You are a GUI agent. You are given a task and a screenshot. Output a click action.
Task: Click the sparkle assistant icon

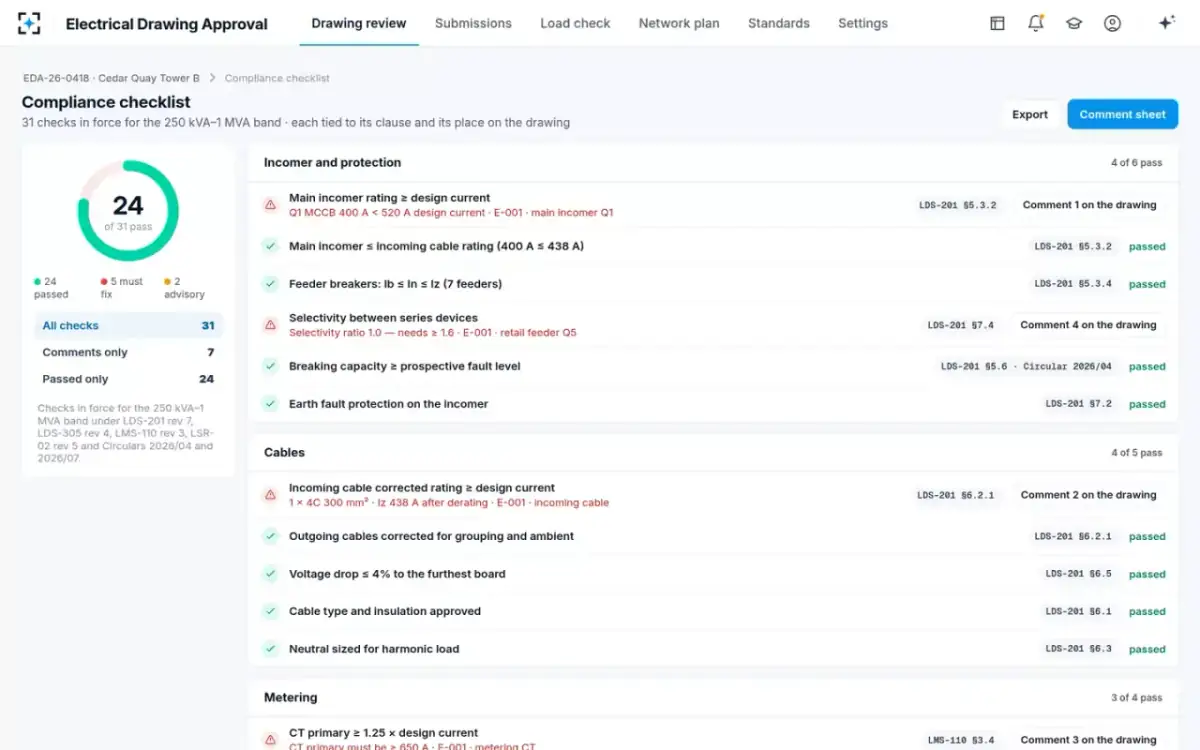[1166, 23]
